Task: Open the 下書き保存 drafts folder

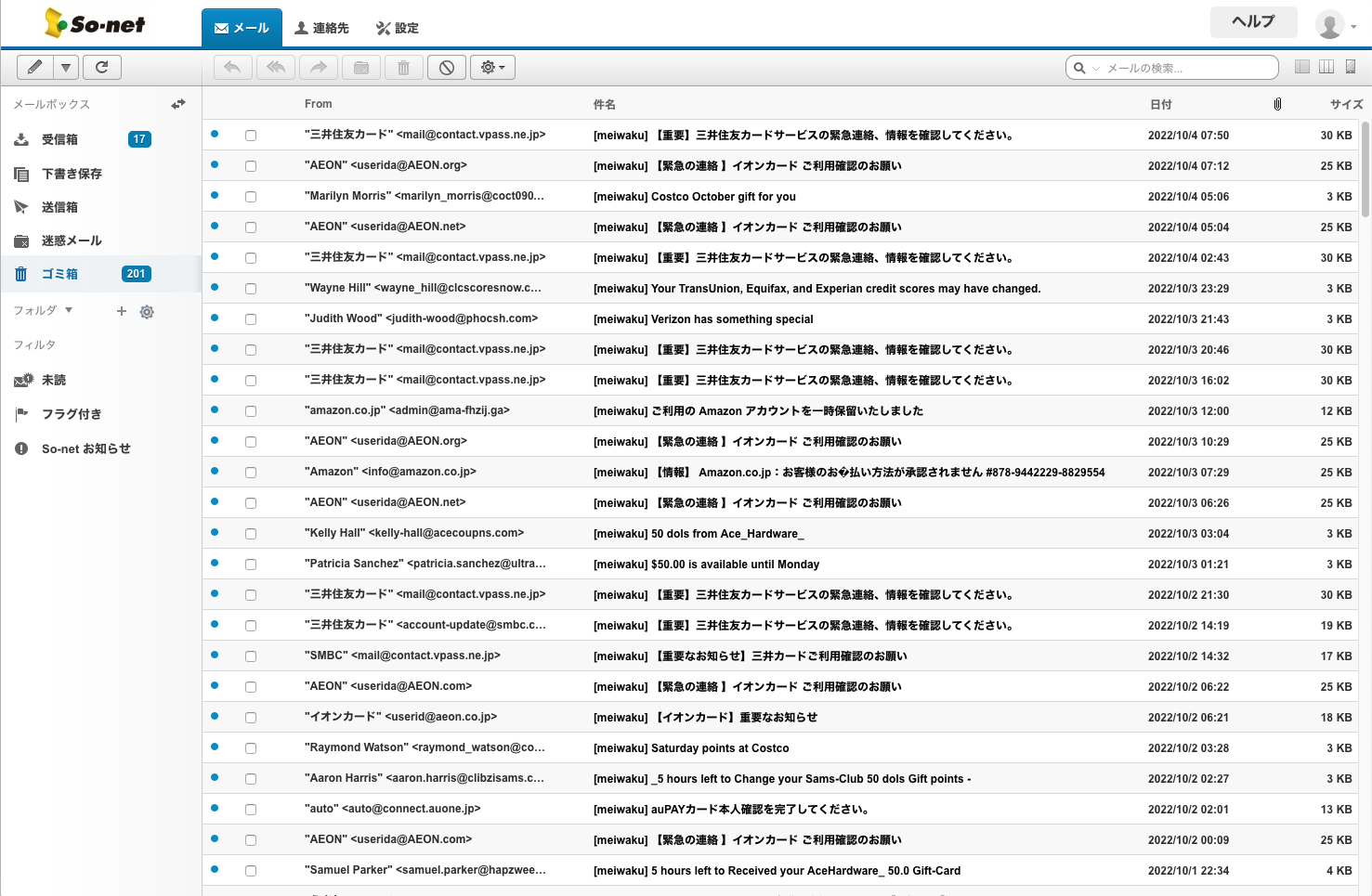Action: 100,174
